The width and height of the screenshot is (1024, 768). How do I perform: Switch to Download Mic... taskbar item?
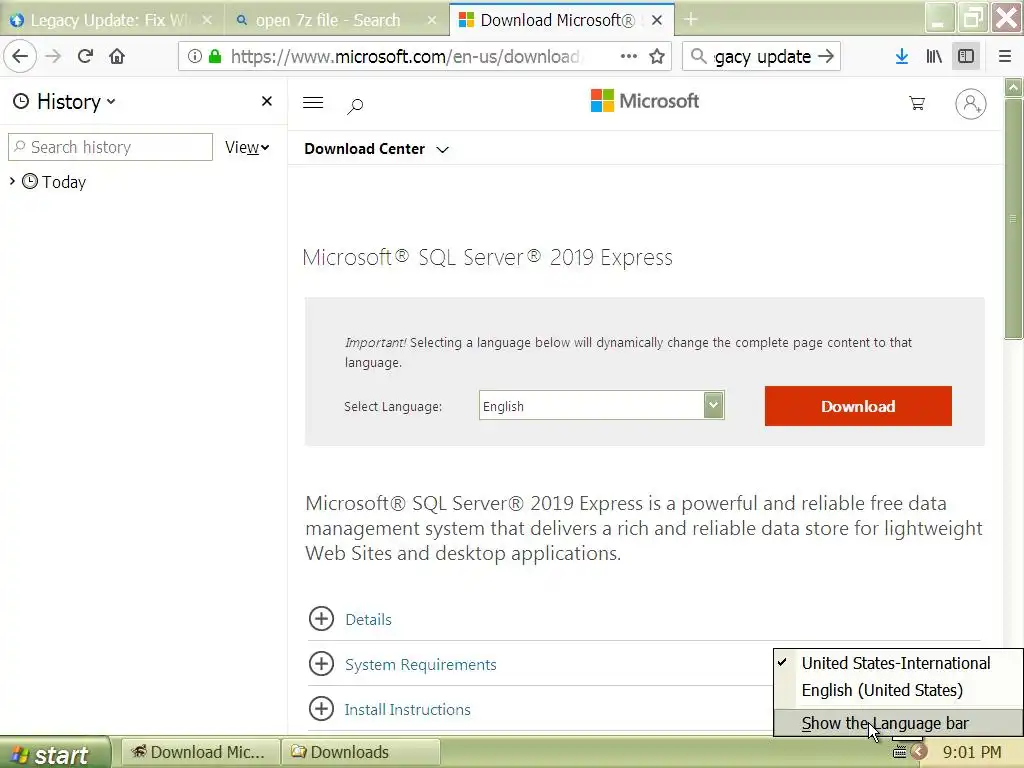200,752
